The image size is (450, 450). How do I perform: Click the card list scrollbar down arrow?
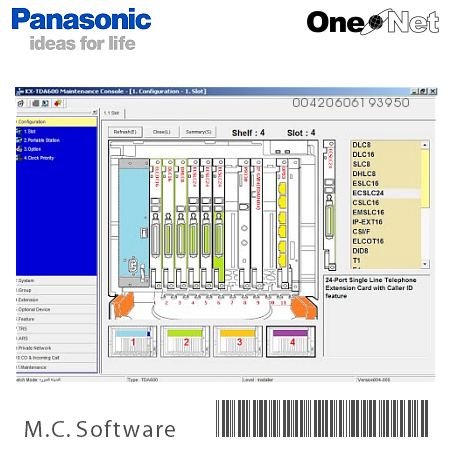pos(425,264)
